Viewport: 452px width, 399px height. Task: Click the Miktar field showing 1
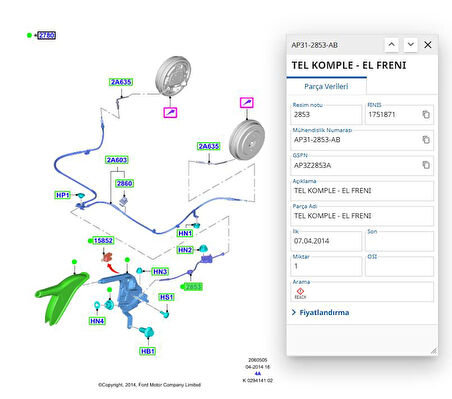[326, 266]
